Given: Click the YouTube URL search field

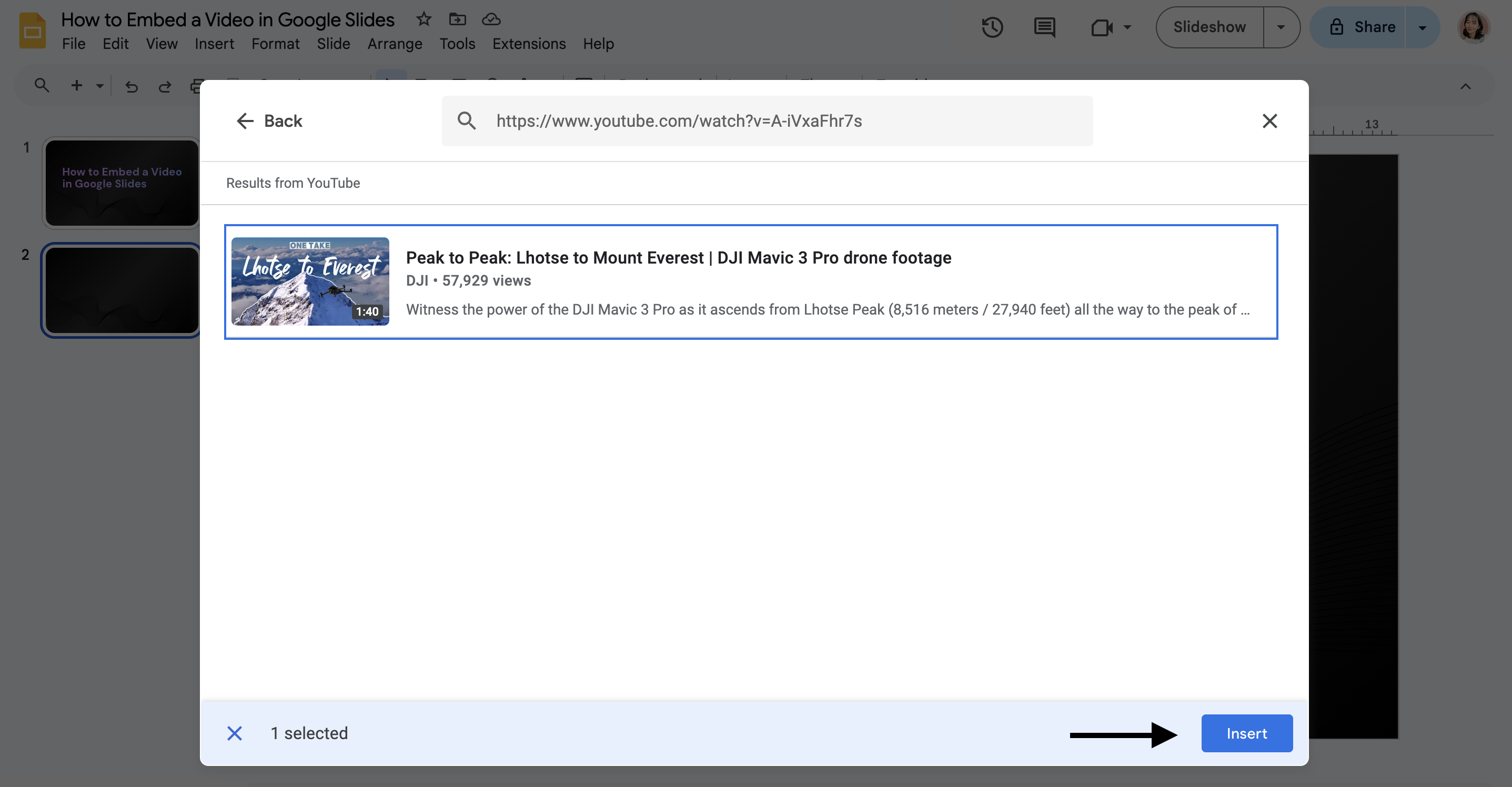Looking at the screenshot, I should point(767,121).
